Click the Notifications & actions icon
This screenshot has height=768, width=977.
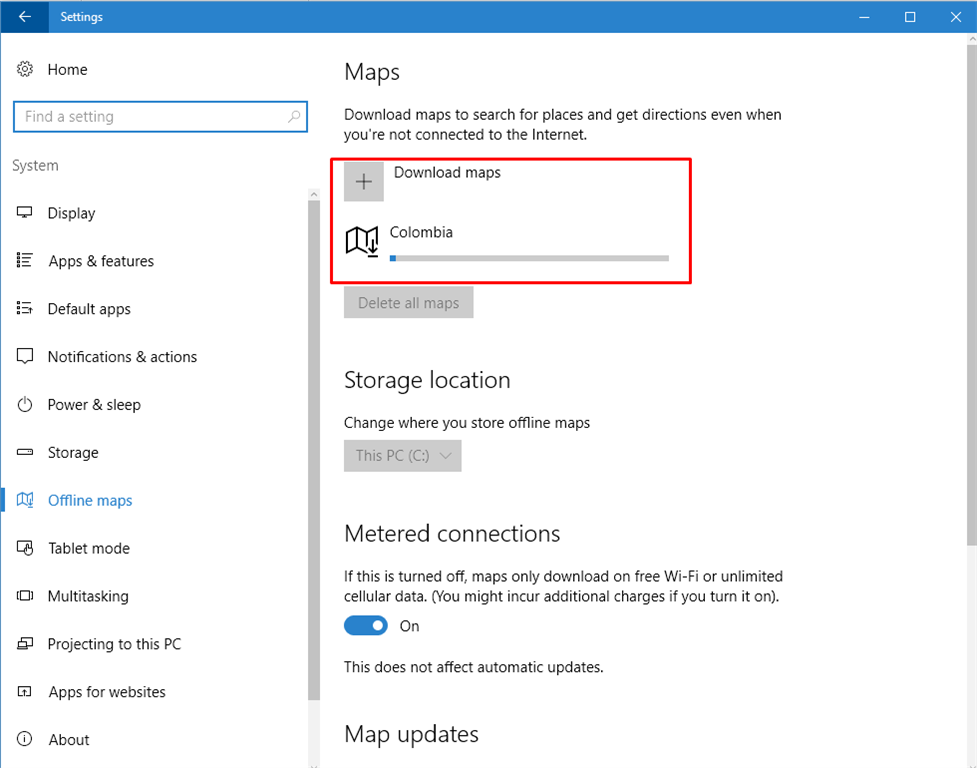(x=25, y=357)
